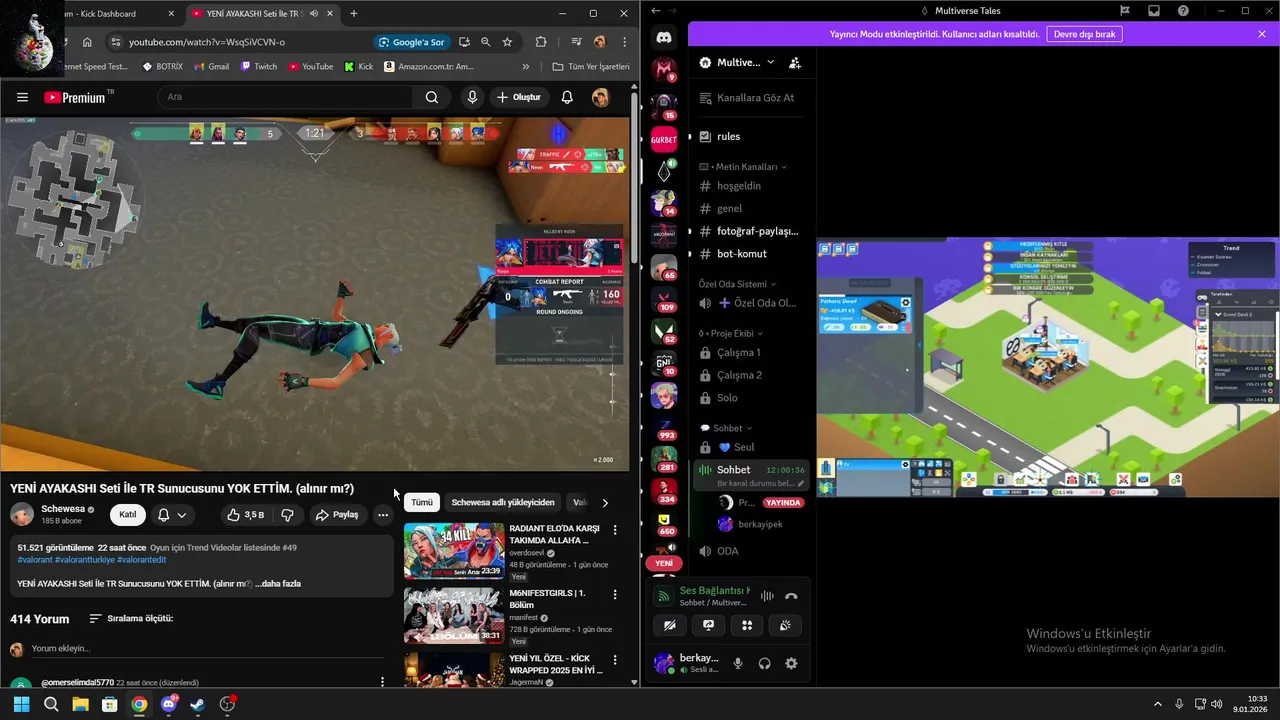1280x720 pixels.
Task: Bookmark this page star icon
Action: (x=507, y=42)
